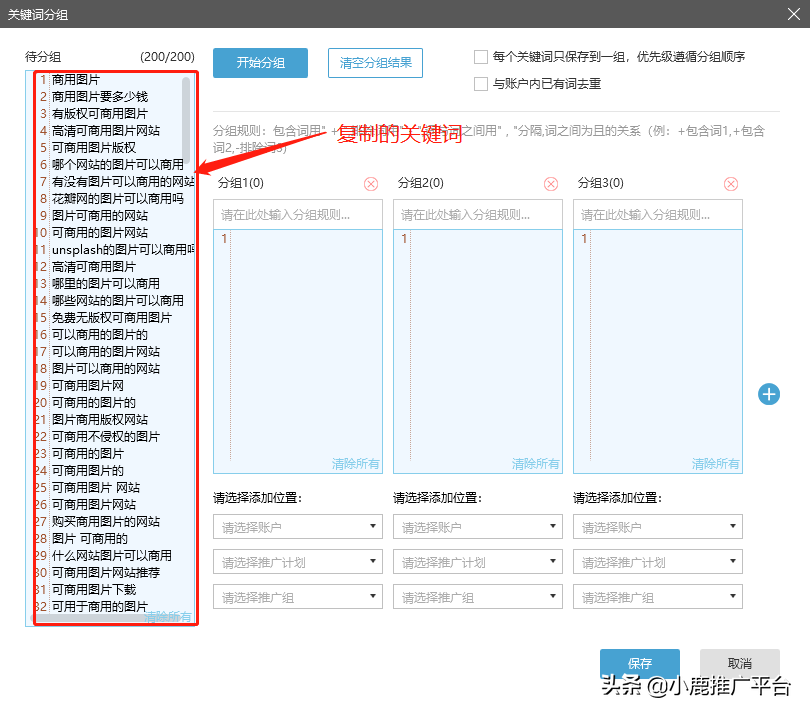Image resolution: width=810 pixels, height=715 pixels.
Task: Open 请选择账户 dropdown under 分组2
Action: 477,526
